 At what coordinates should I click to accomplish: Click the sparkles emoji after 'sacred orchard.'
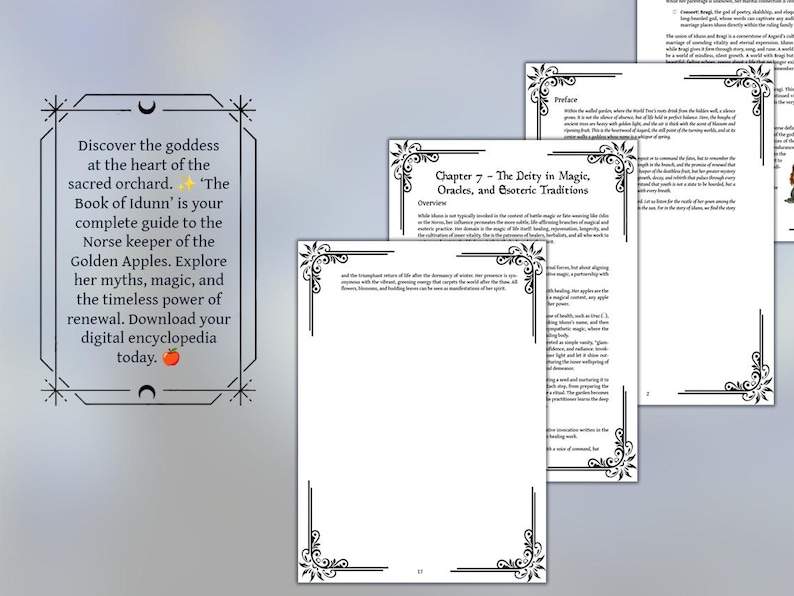tap(187, 183)
